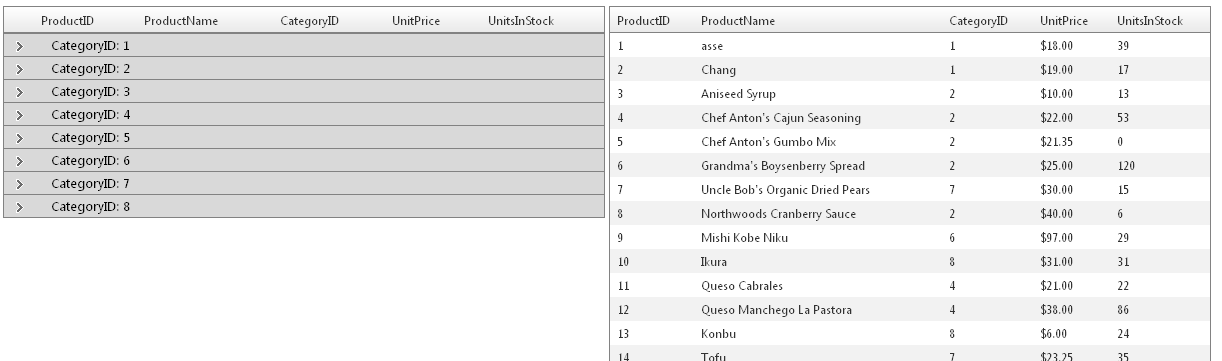Expand the CategoryID: 6 group
The height and width of the screenshot is (361, 1222).
(19, 161)
